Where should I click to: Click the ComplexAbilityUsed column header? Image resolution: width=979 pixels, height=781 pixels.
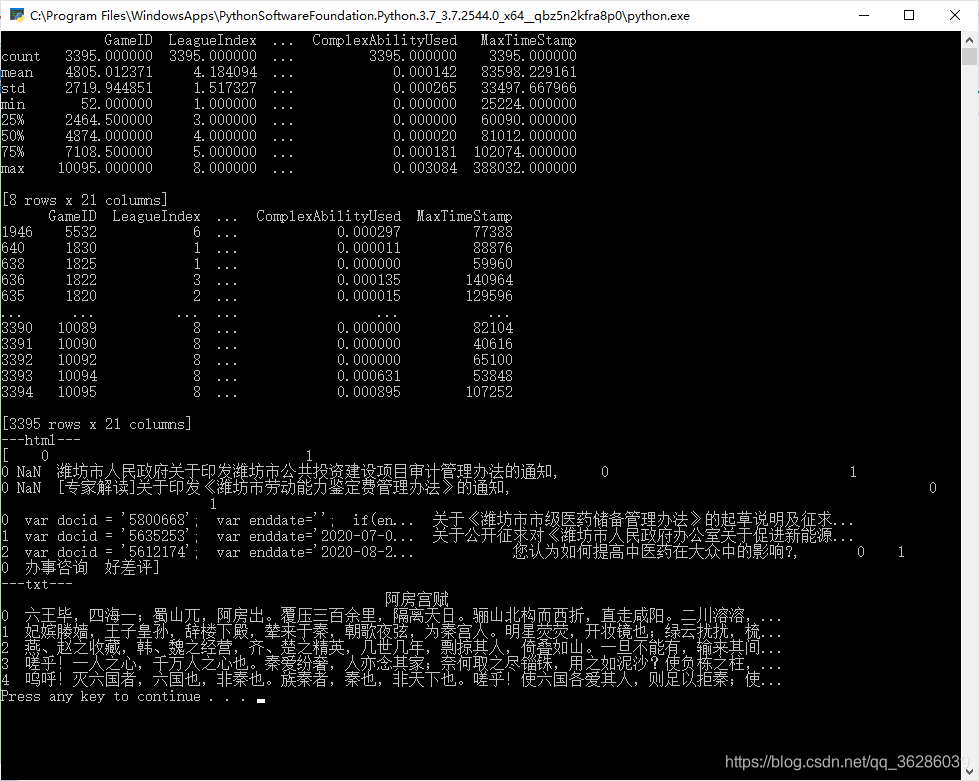(385, 40)
